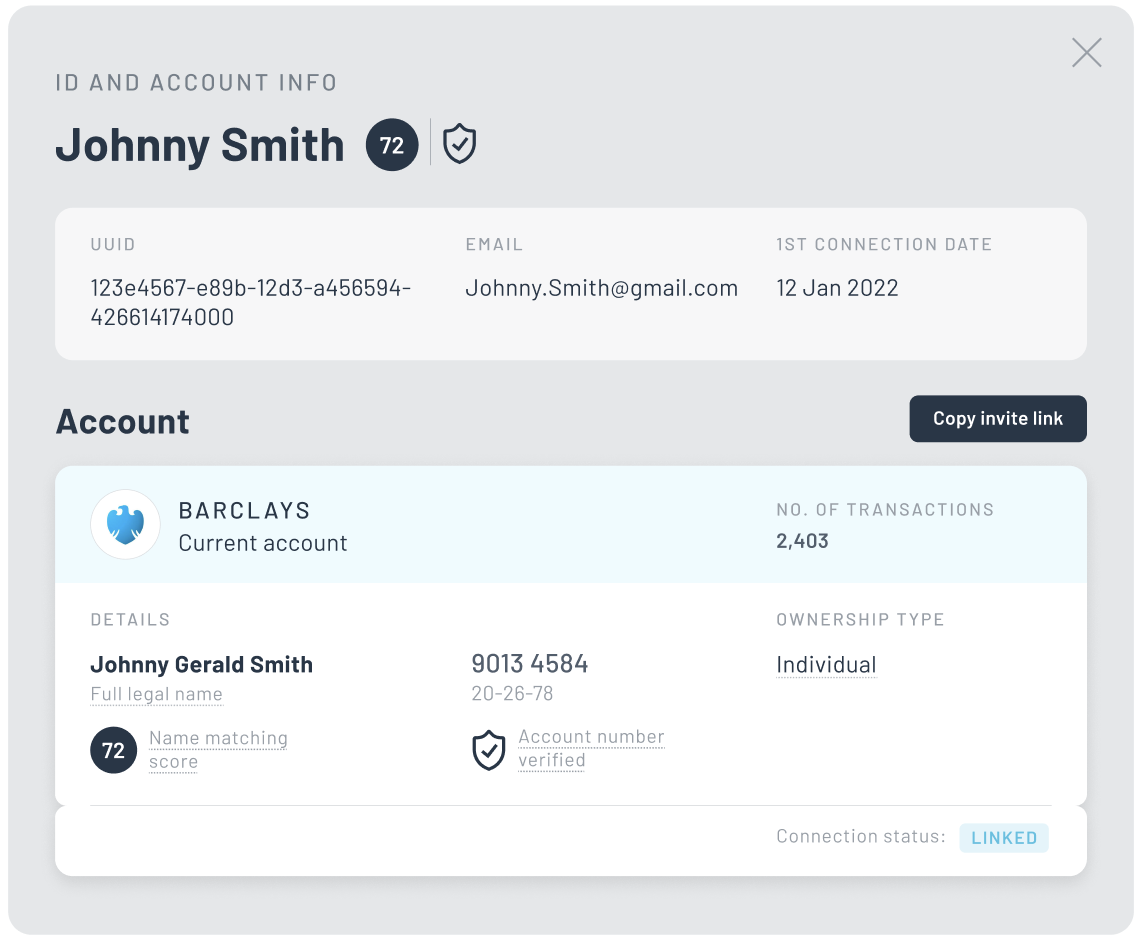Click the sort code 20-26-78
Image resolution: width=1140 pixels, height=940 pixels.
[x=511, y=693]
